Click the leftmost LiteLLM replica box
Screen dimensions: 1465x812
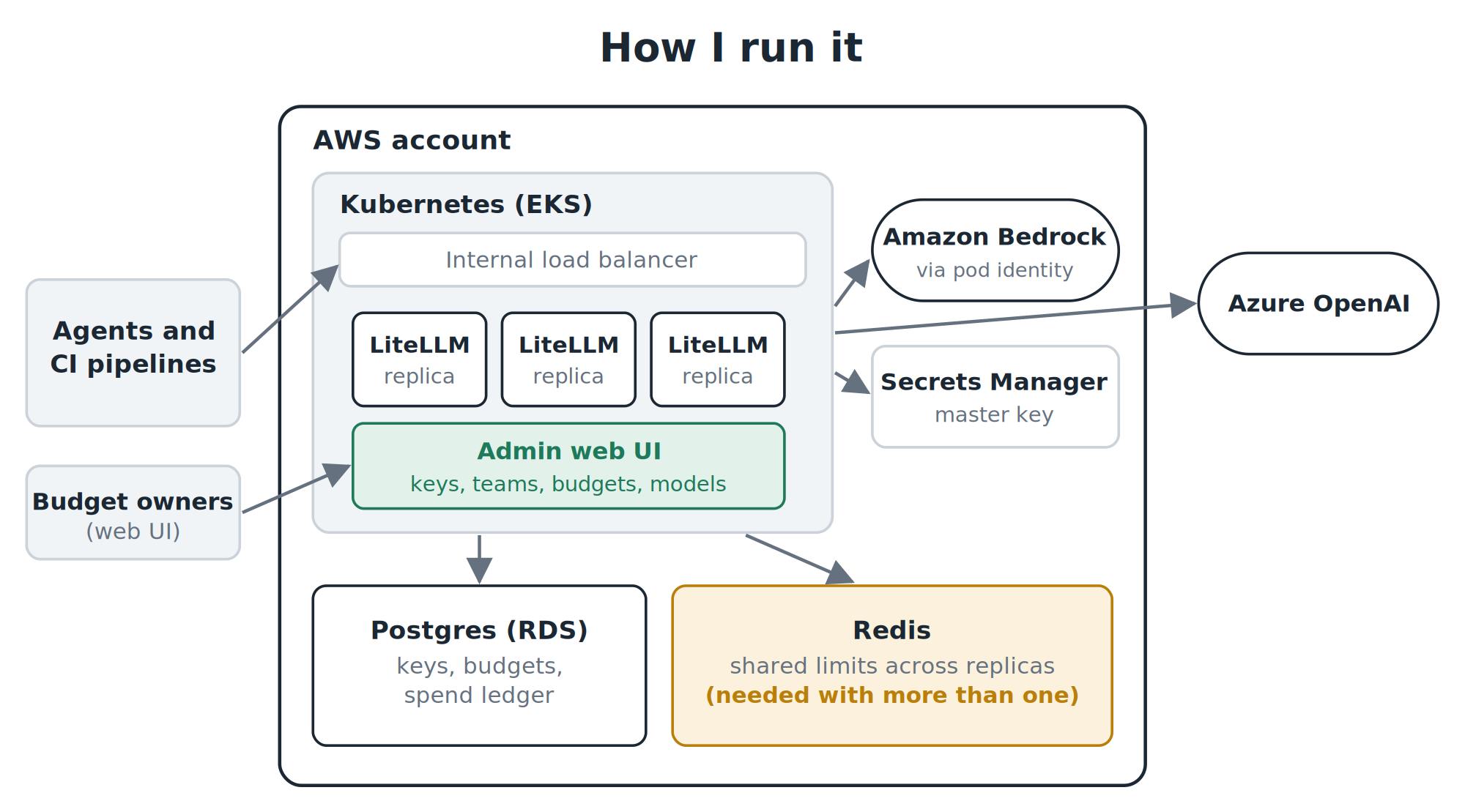[420, 360]
